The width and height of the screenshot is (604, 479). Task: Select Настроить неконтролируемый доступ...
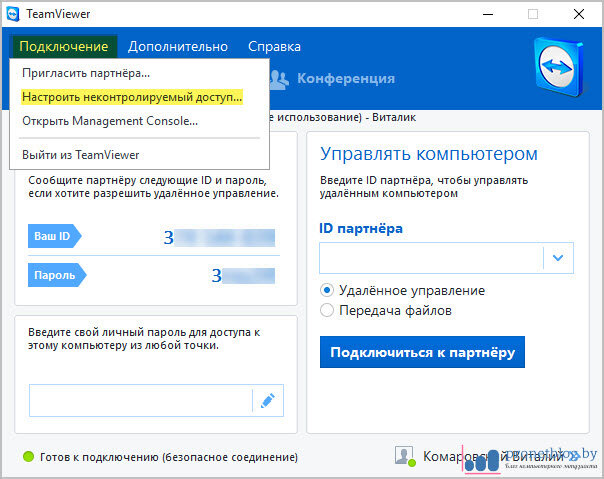coord(132,97)
